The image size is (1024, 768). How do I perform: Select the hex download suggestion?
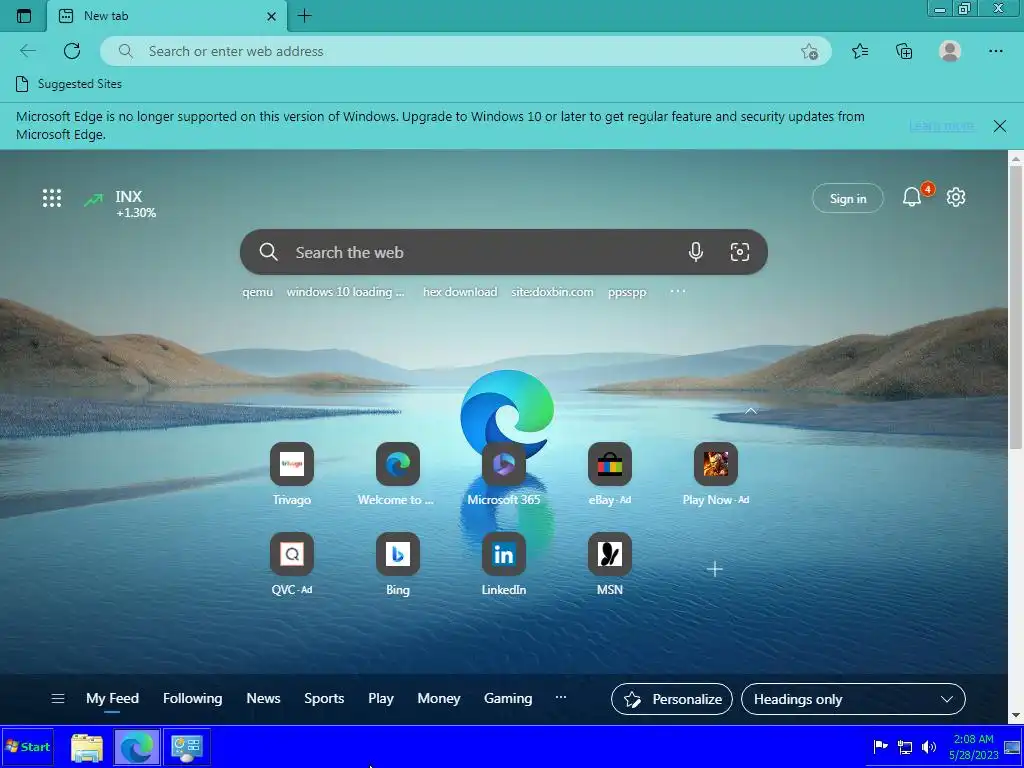point(460,292)
